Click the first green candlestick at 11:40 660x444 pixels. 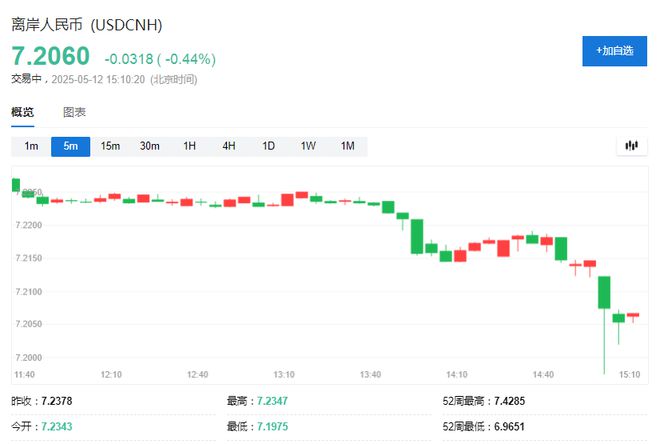16,185
